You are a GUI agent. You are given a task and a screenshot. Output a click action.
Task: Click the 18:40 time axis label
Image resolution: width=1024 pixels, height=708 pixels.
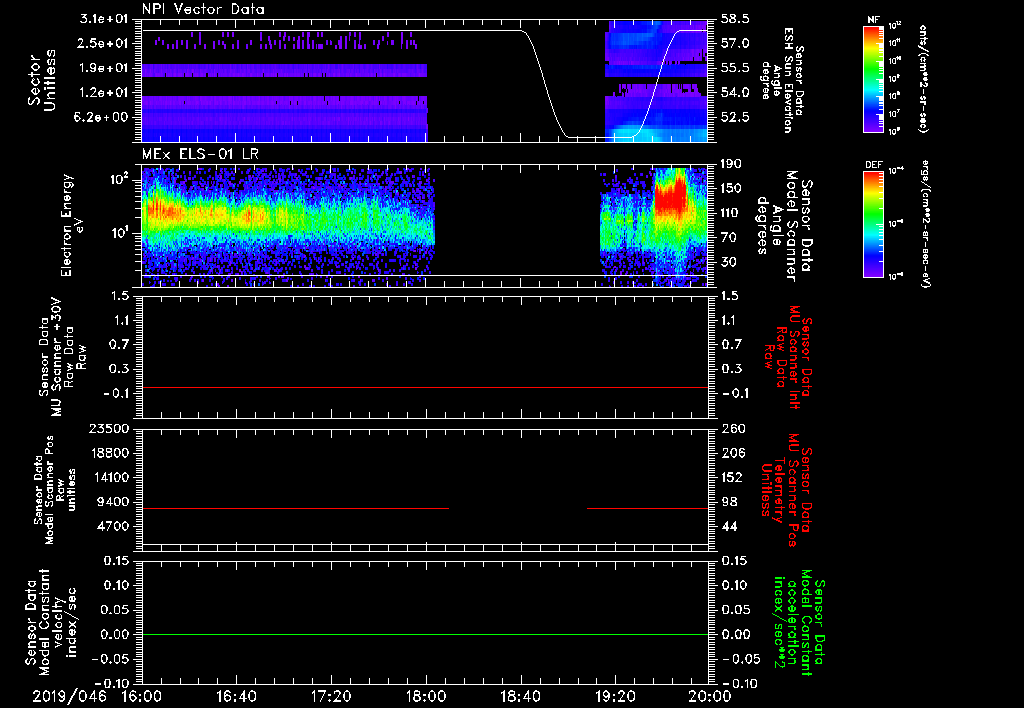point(520,696)
